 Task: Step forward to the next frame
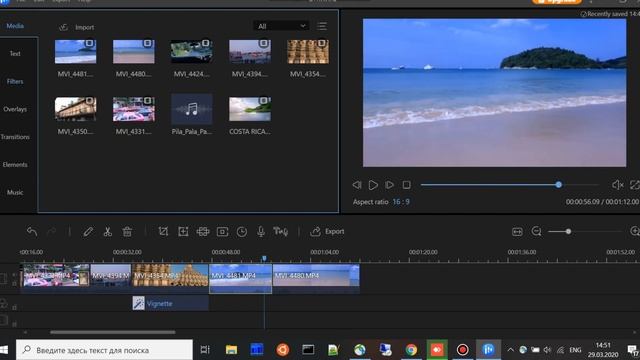pos(389,185)
